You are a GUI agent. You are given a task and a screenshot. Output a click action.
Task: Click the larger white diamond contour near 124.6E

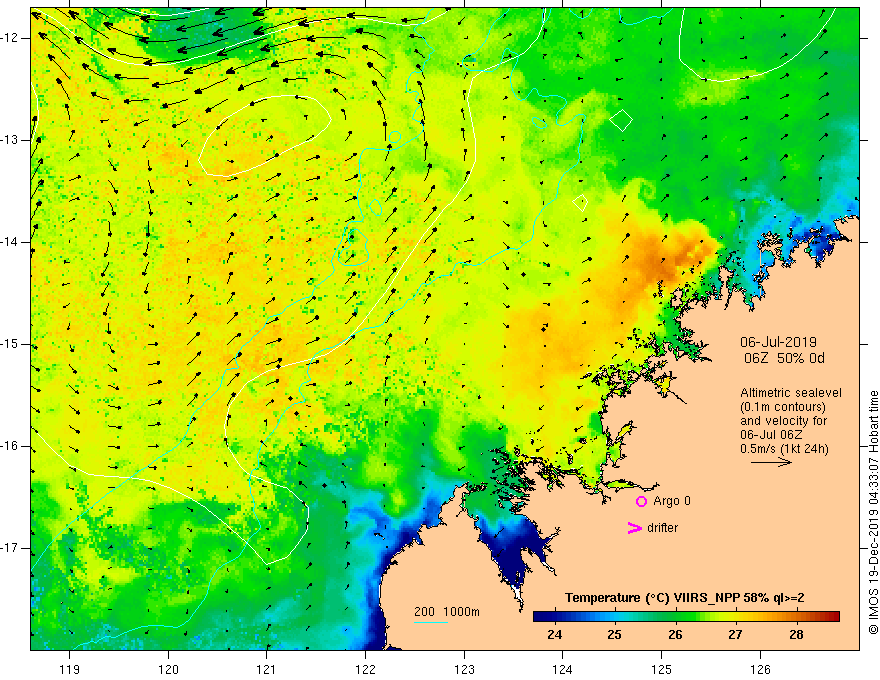coord(621,120)
